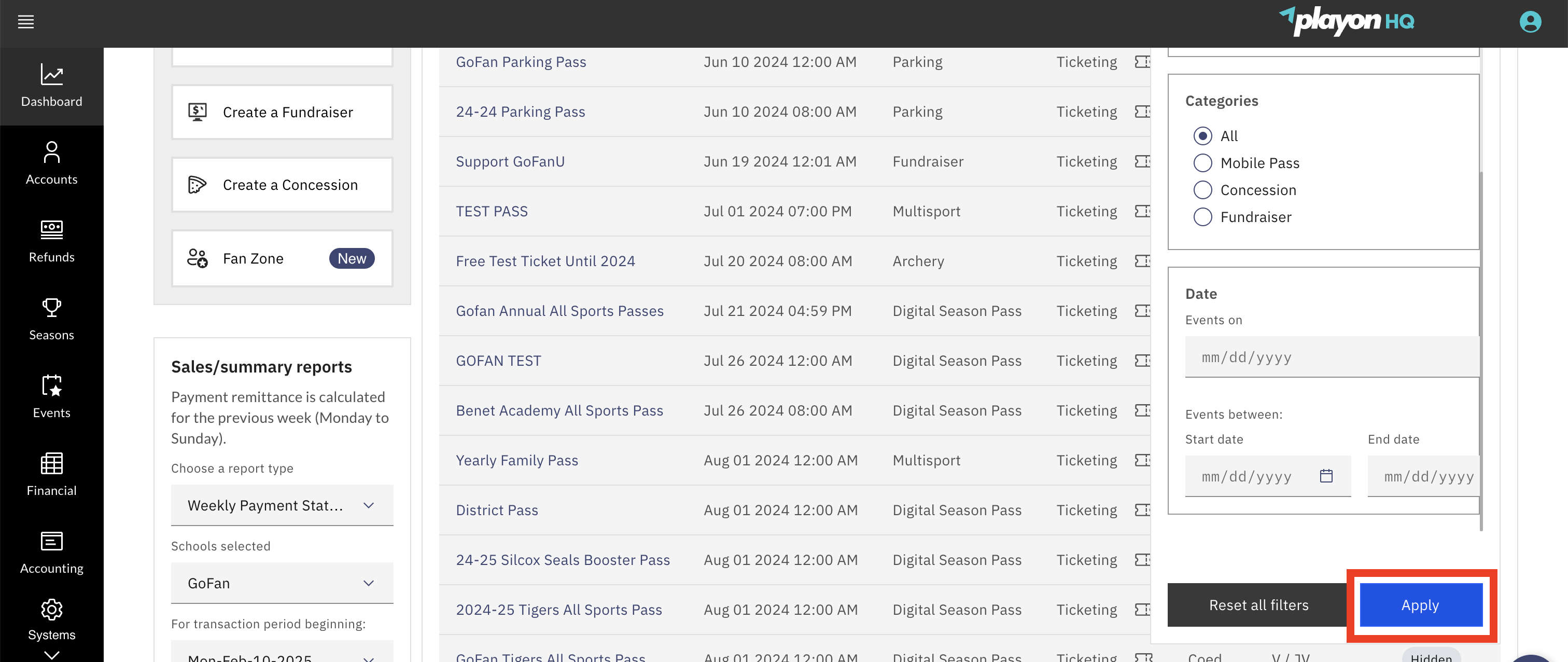Open TEST PASS event link
The width and height of the screenshot is (1568, 662).
(492, 212)
